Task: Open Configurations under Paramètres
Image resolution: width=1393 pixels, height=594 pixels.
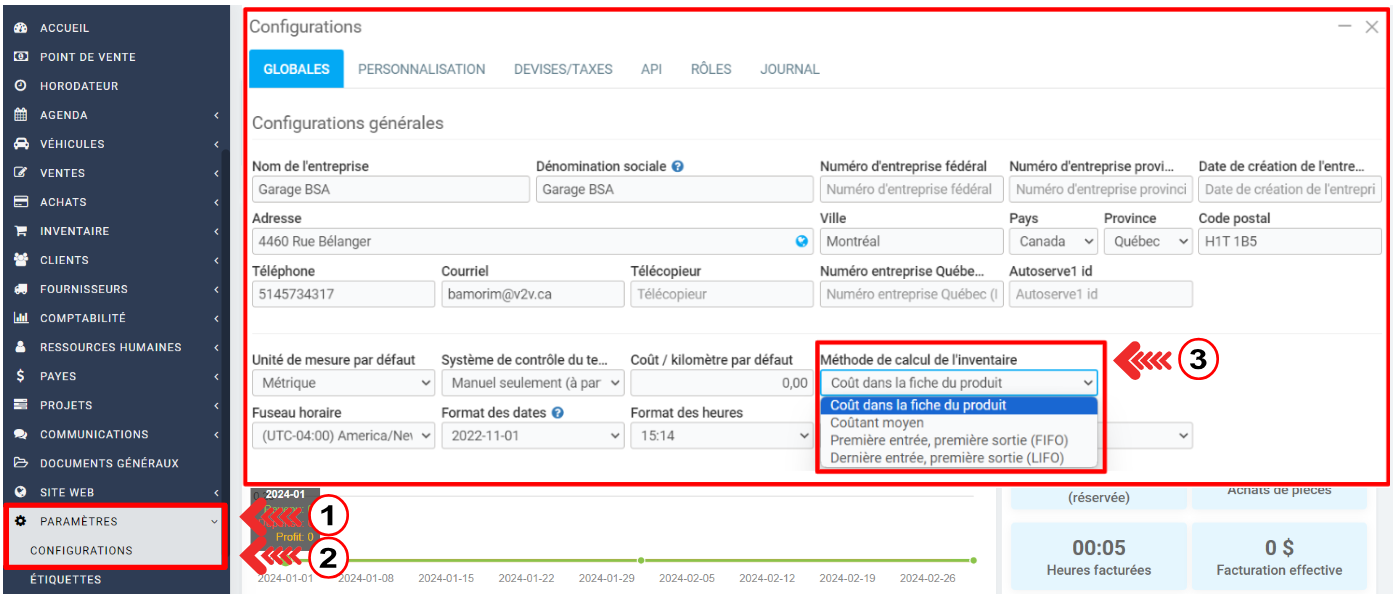Action: pos(81,550)
